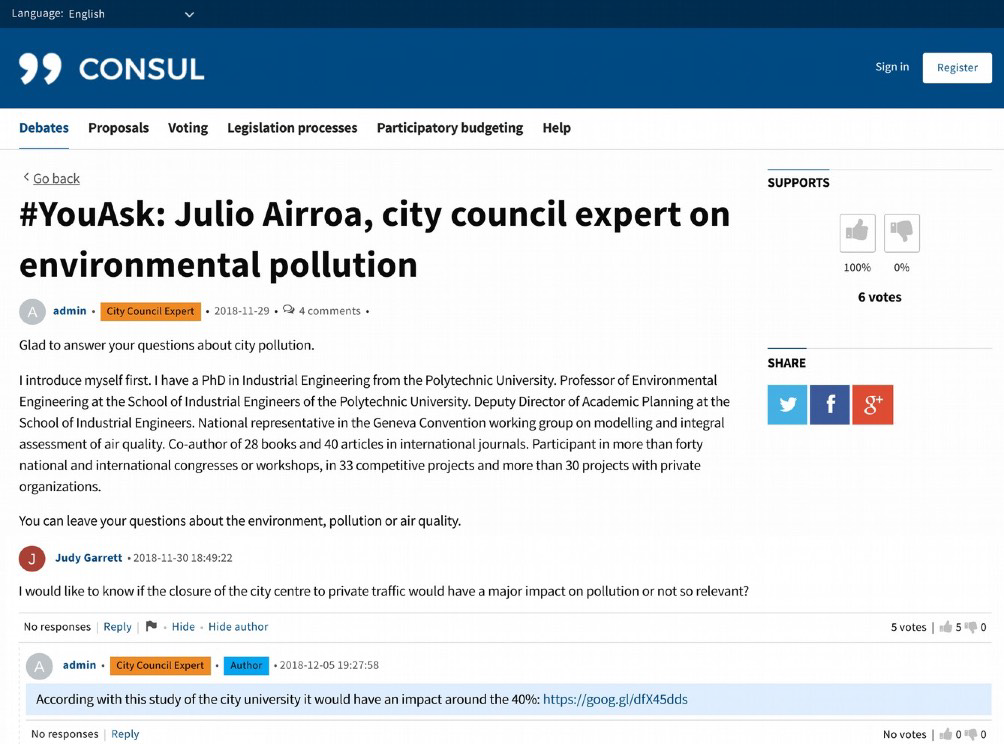
Task: Click the SUPPORTS heading
Action: 798,183
